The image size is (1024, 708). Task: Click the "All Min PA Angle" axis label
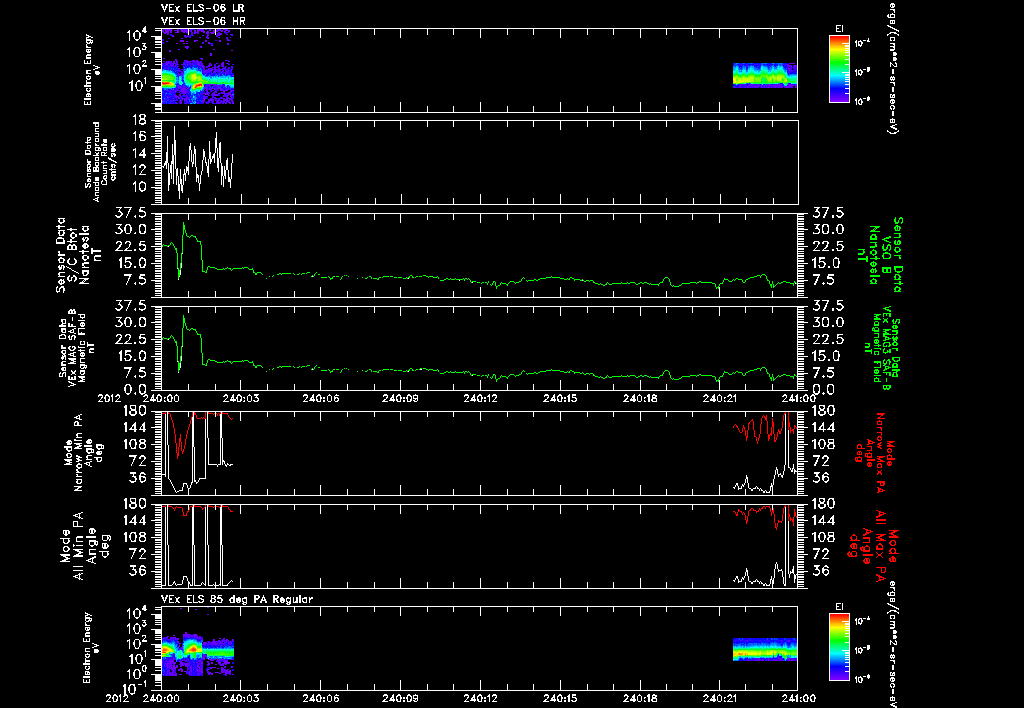84,545
